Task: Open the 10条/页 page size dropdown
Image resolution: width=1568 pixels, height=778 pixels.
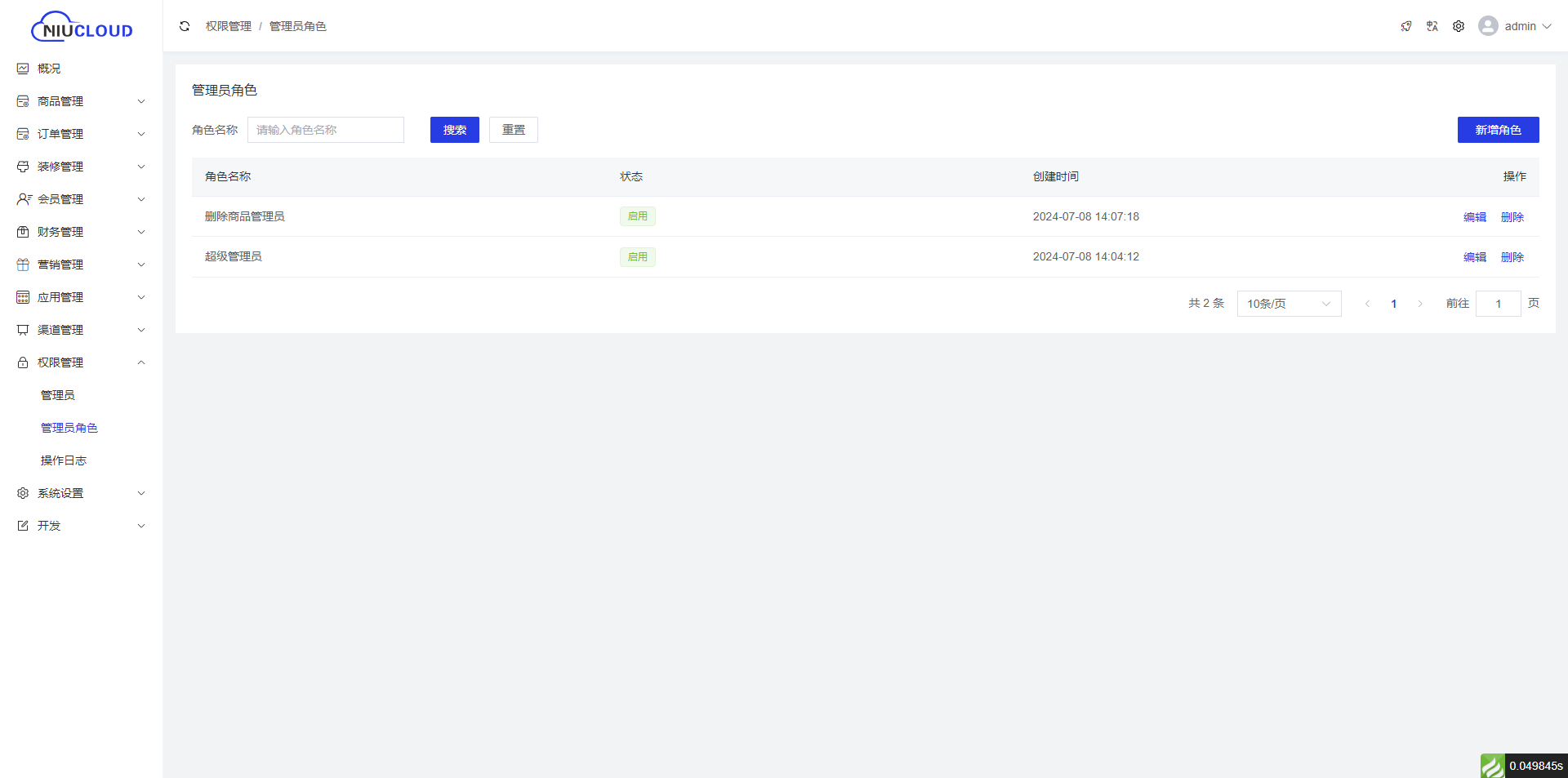Action: (1289, 304)
